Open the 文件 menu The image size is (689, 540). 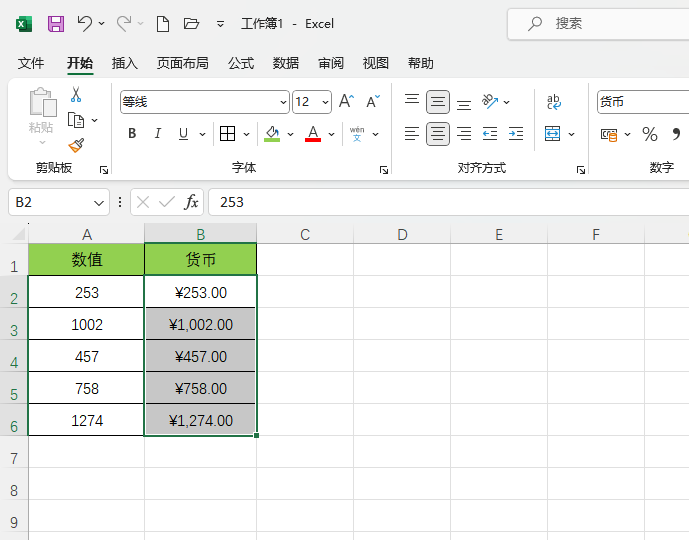[x=31, y=63]
